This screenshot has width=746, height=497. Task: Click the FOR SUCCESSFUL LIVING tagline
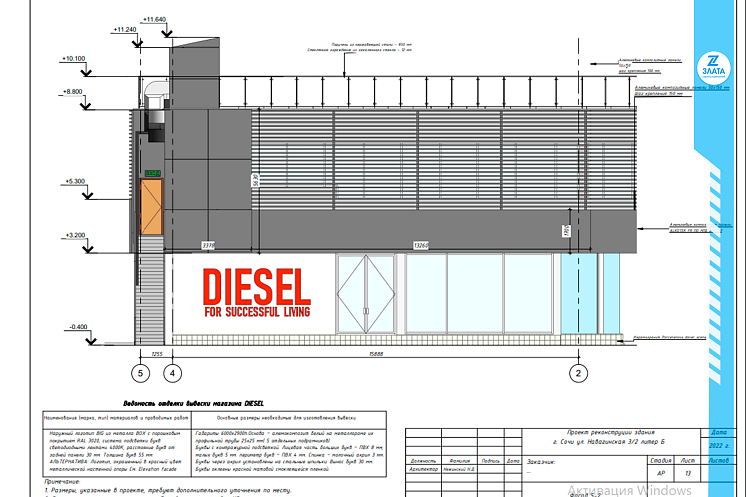point(256,313)
